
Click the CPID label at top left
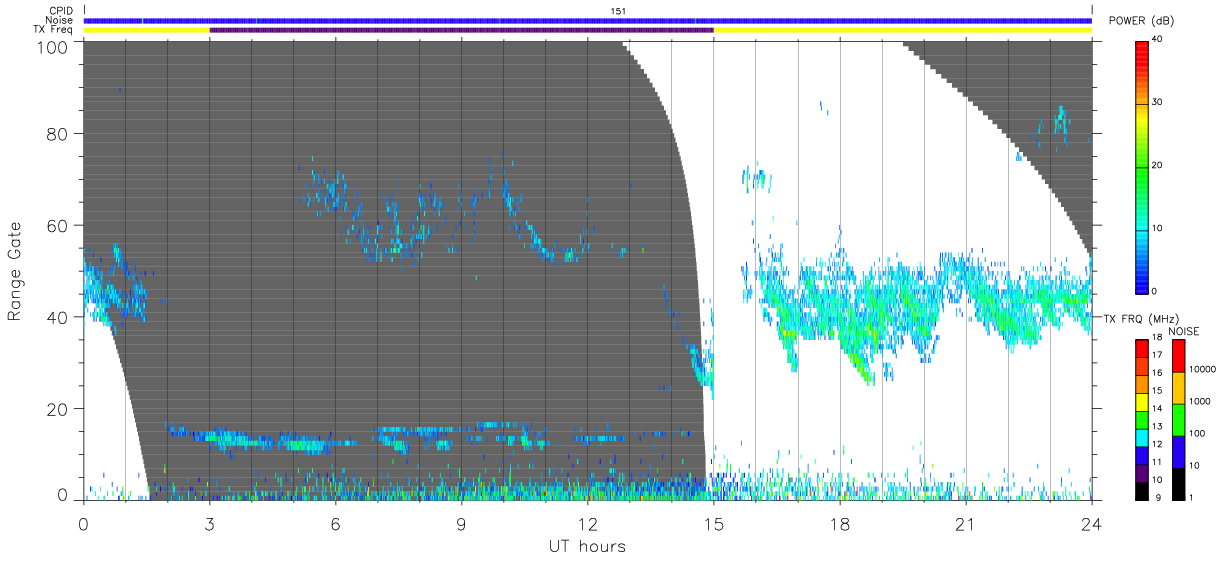pos(61,11)
